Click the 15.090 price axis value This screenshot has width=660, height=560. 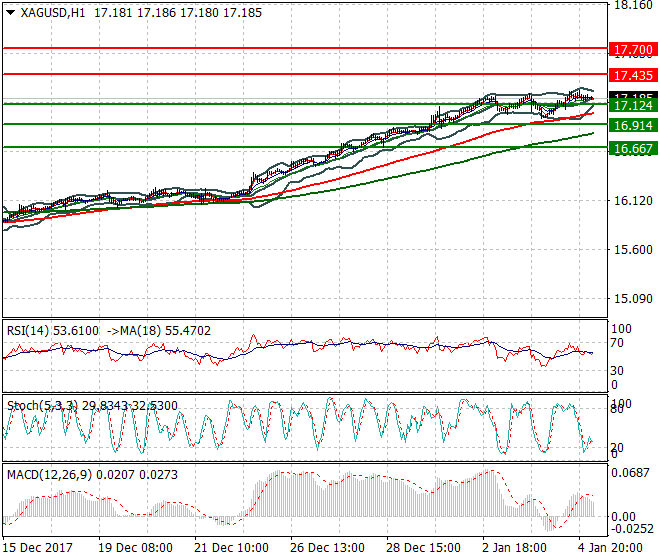pos(633,299)
